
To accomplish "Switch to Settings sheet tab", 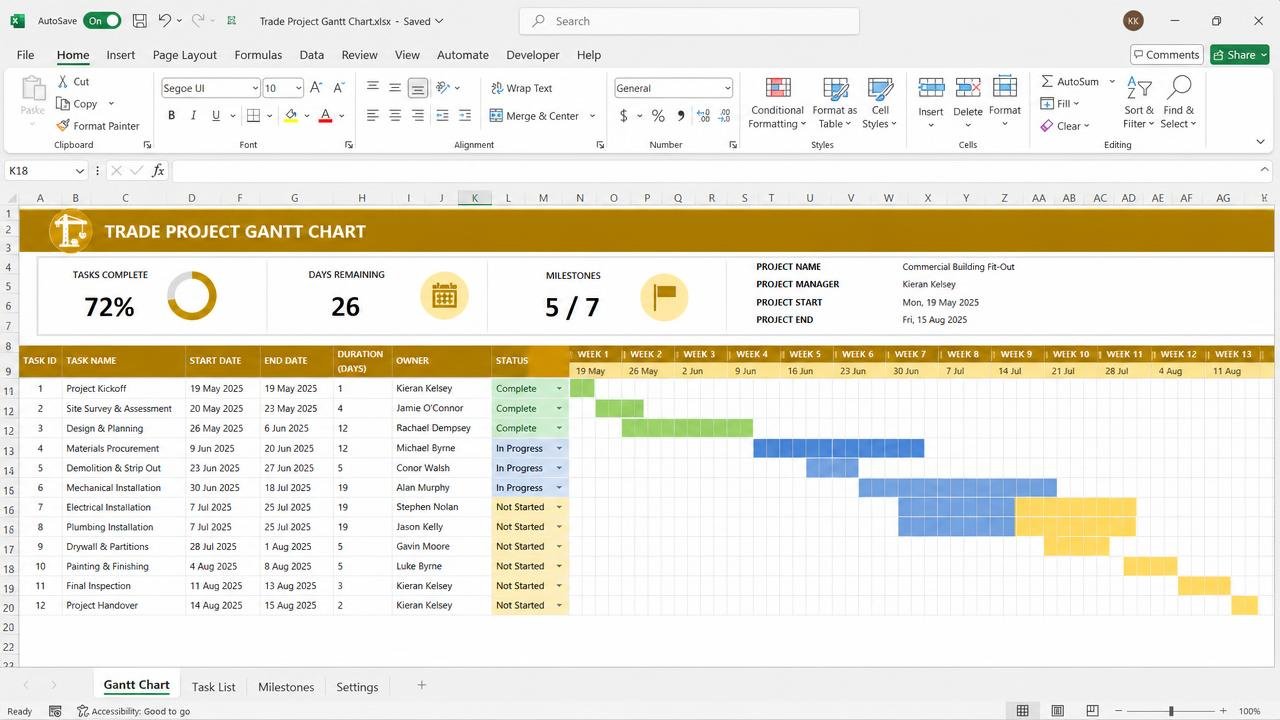I will point(357,687).
